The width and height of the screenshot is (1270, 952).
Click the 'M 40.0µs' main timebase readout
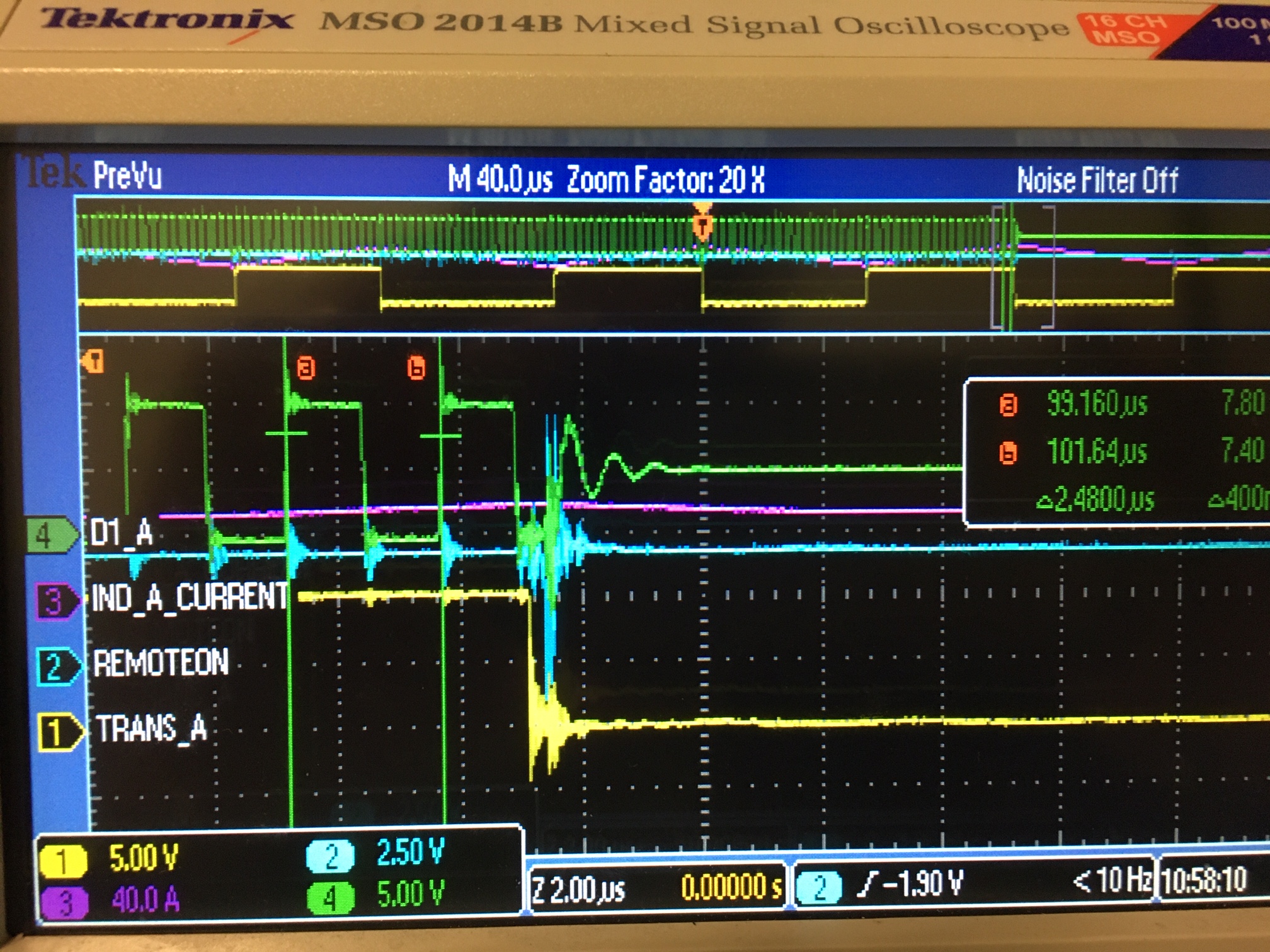500,179
